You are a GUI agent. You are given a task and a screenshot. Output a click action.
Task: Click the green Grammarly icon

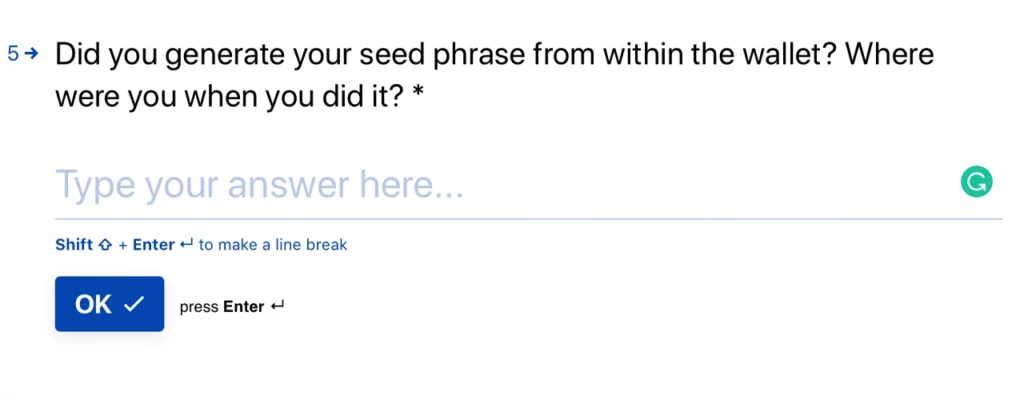point(976,182)
